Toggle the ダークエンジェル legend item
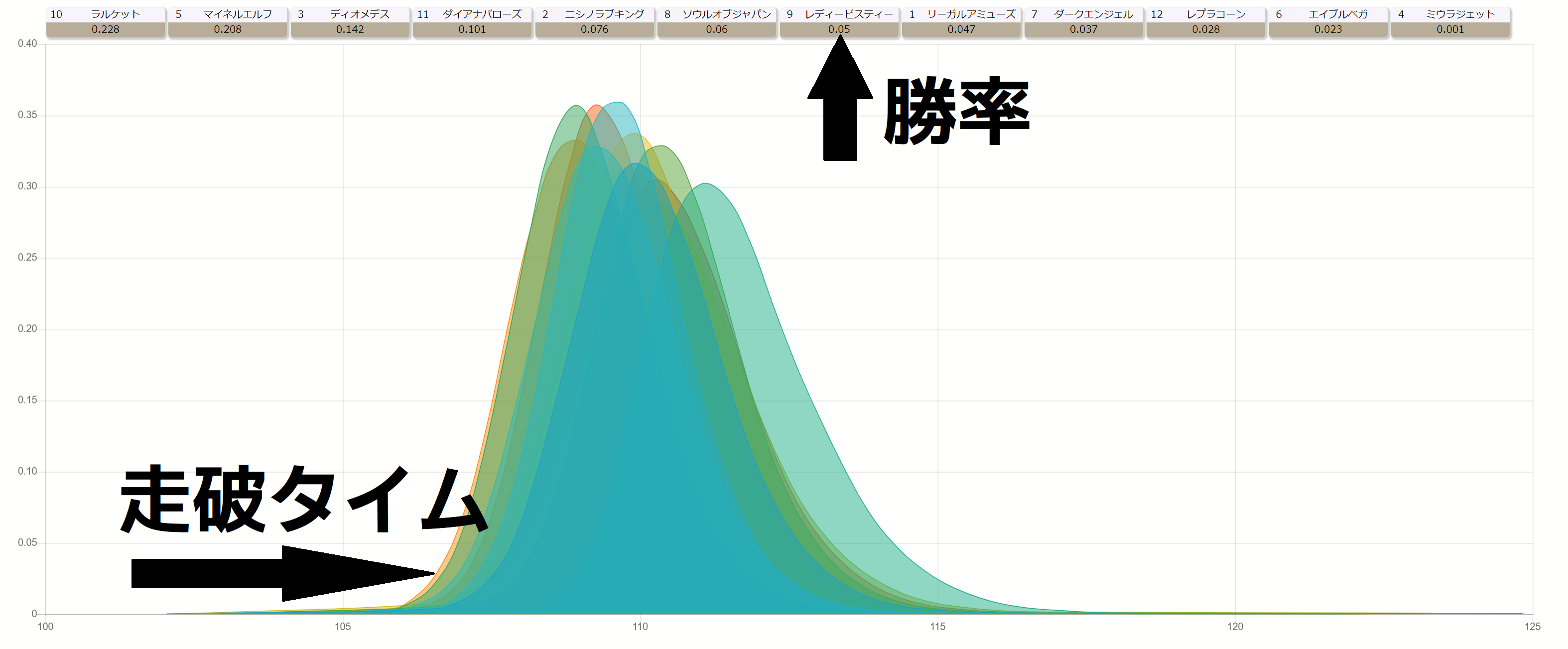Screen dimensions: 1568x649 (x=1083, y=22)
